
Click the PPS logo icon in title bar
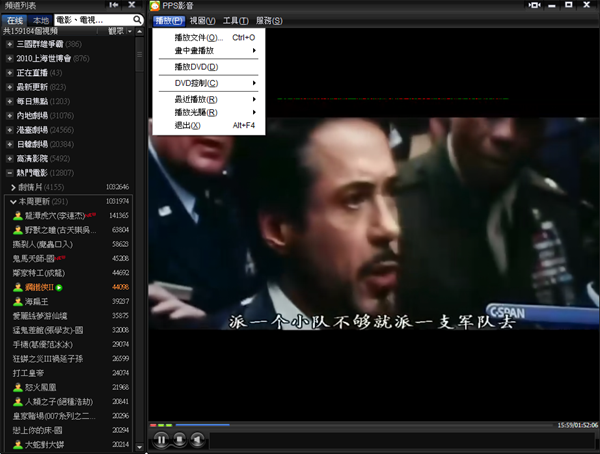(155, 6)
